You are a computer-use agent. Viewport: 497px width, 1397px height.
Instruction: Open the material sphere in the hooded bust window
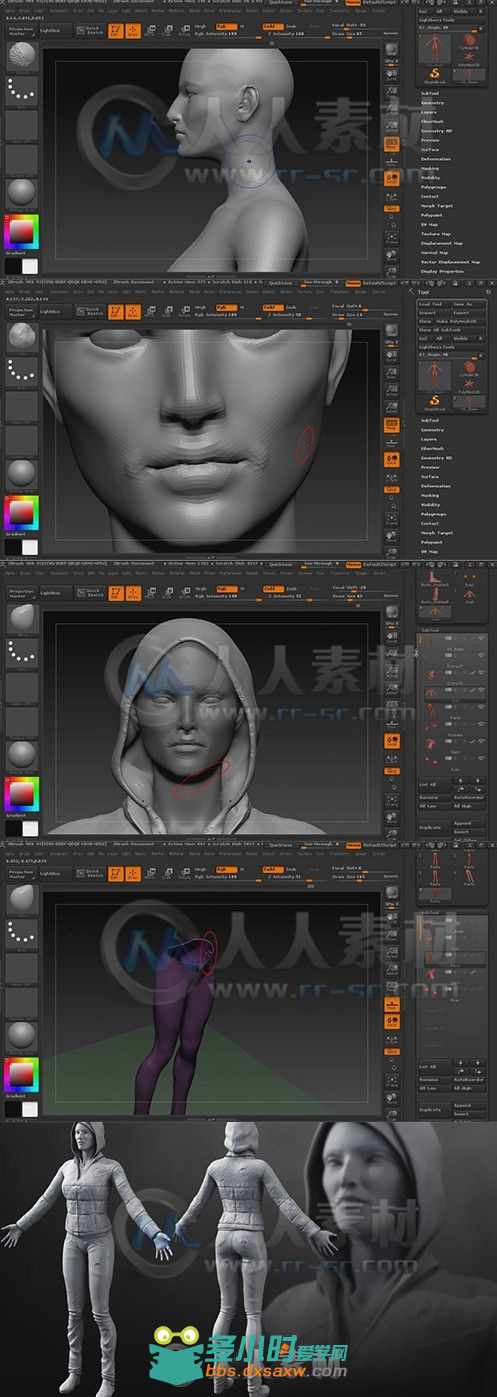tap(21, 753)
